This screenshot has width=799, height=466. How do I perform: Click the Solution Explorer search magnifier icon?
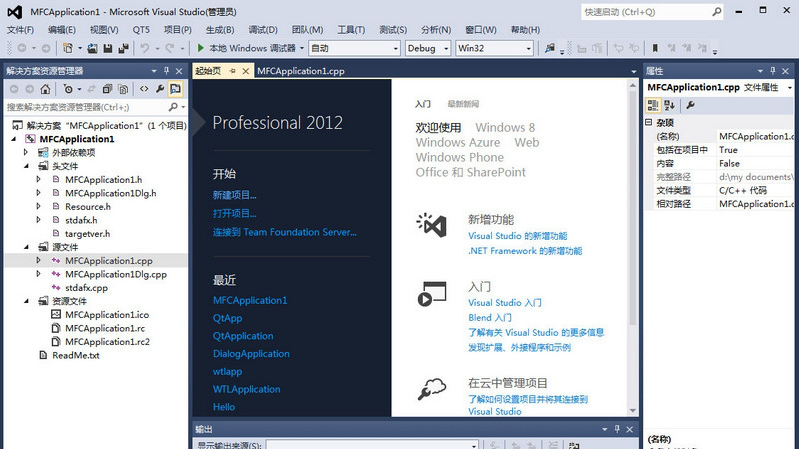coord(173,107)
